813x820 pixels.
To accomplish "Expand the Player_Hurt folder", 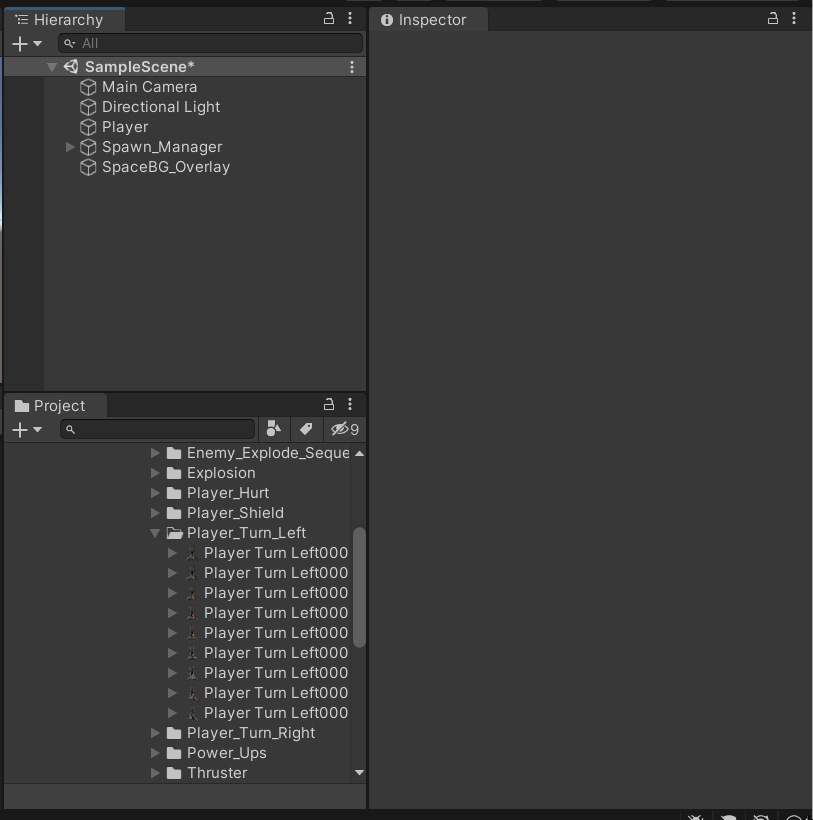I will click(x=155, y=493).
